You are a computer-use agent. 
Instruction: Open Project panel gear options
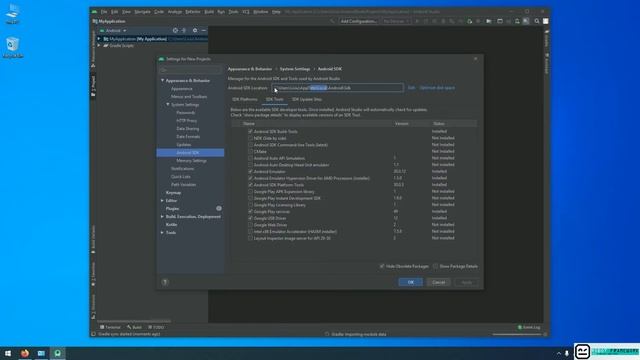[195, 31]
